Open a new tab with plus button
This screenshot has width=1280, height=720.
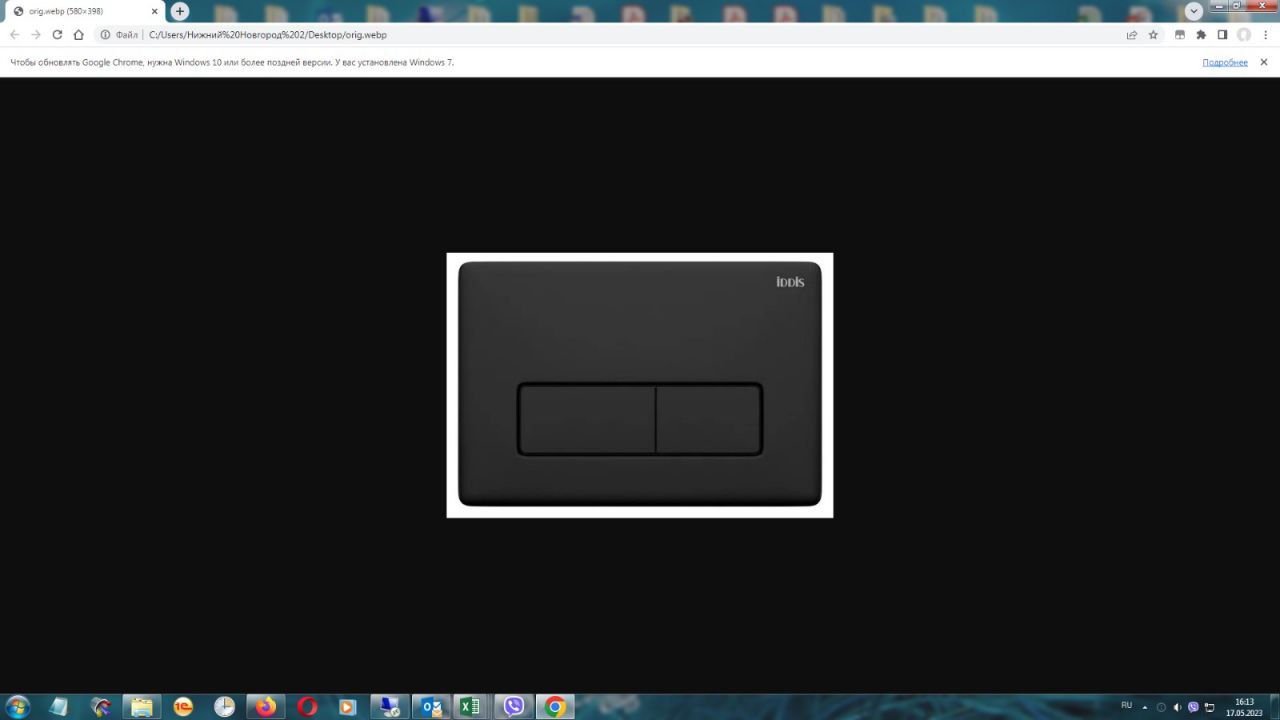click(x=180, y=11)
